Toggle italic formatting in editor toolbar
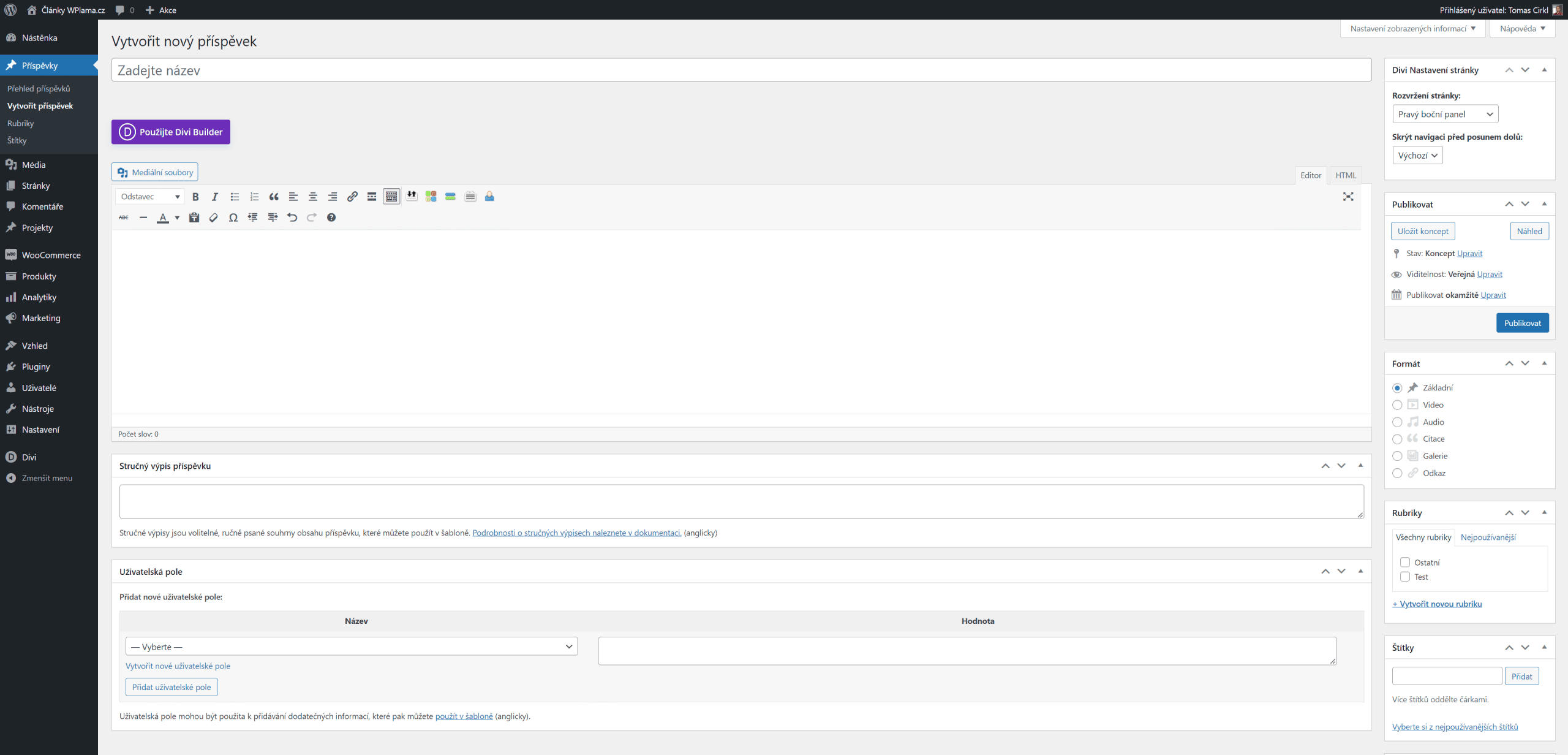Viewport: 1568px width, 755px height. coord(215,197)
